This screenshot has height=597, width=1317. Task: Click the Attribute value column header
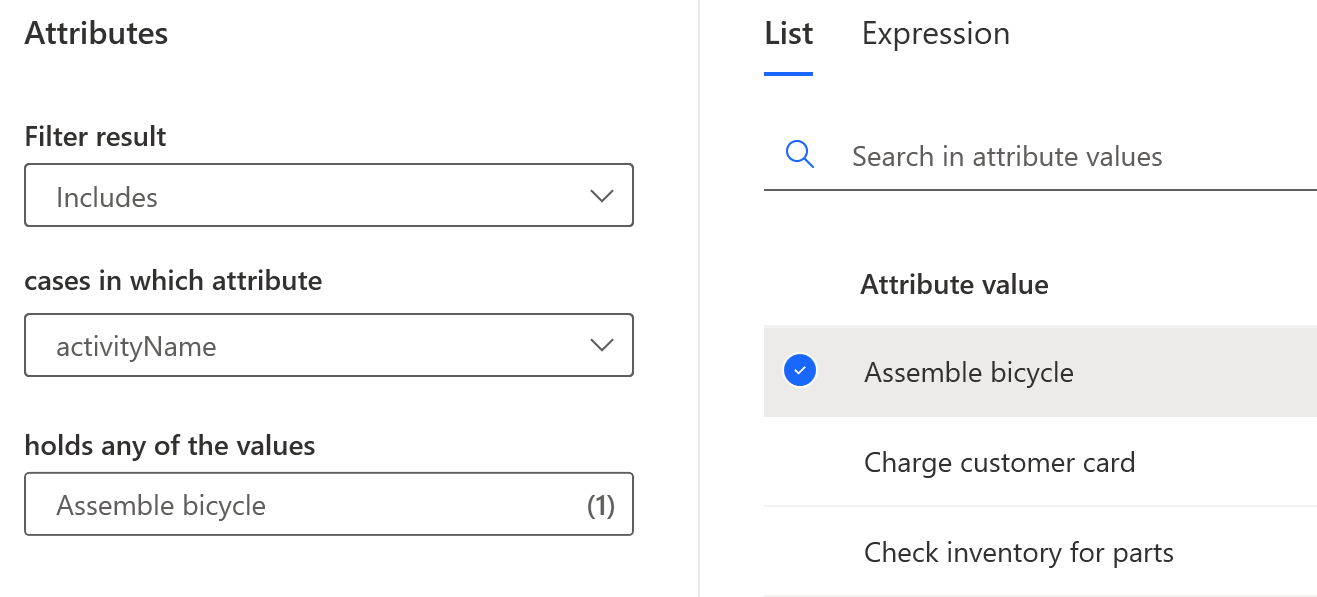pos(954,284)
